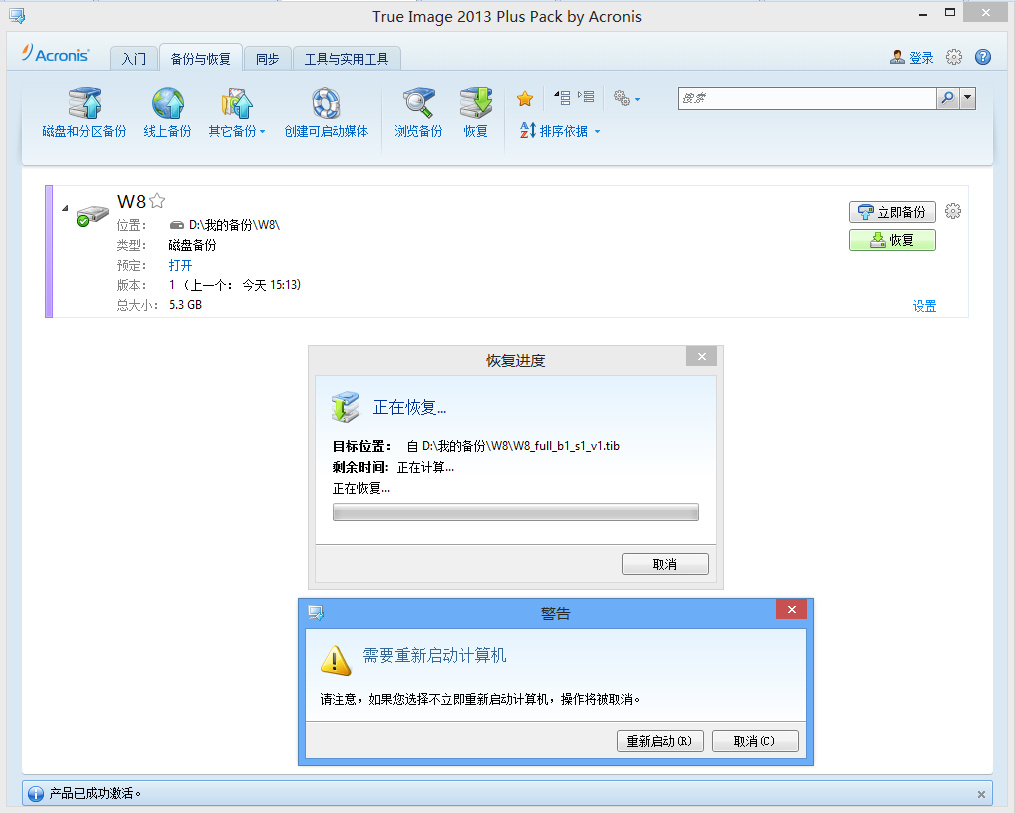This screenshot has height=813, width=1015.
Task: Start Online Backup (线上备份)
Action: (168, 113)
